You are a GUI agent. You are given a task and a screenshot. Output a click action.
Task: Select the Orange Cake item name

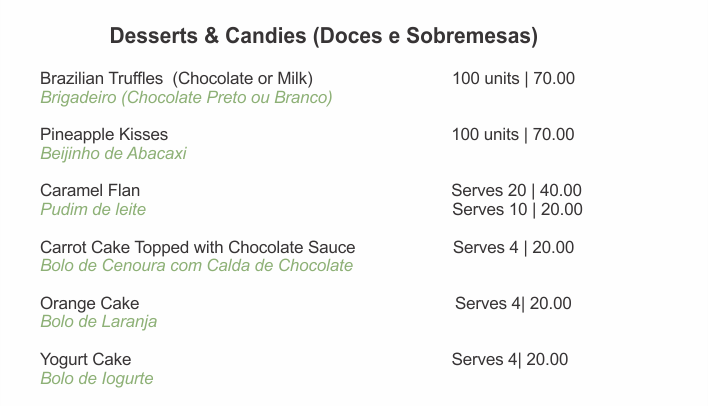[89, 303]
